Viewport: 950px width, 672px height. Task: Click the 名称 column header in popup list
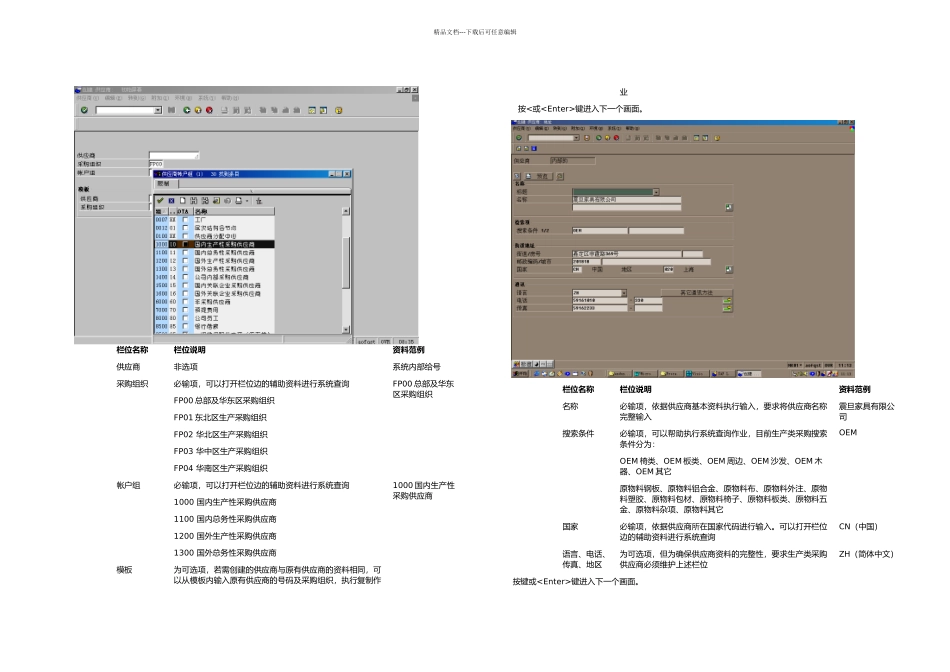tap(234, 211)
